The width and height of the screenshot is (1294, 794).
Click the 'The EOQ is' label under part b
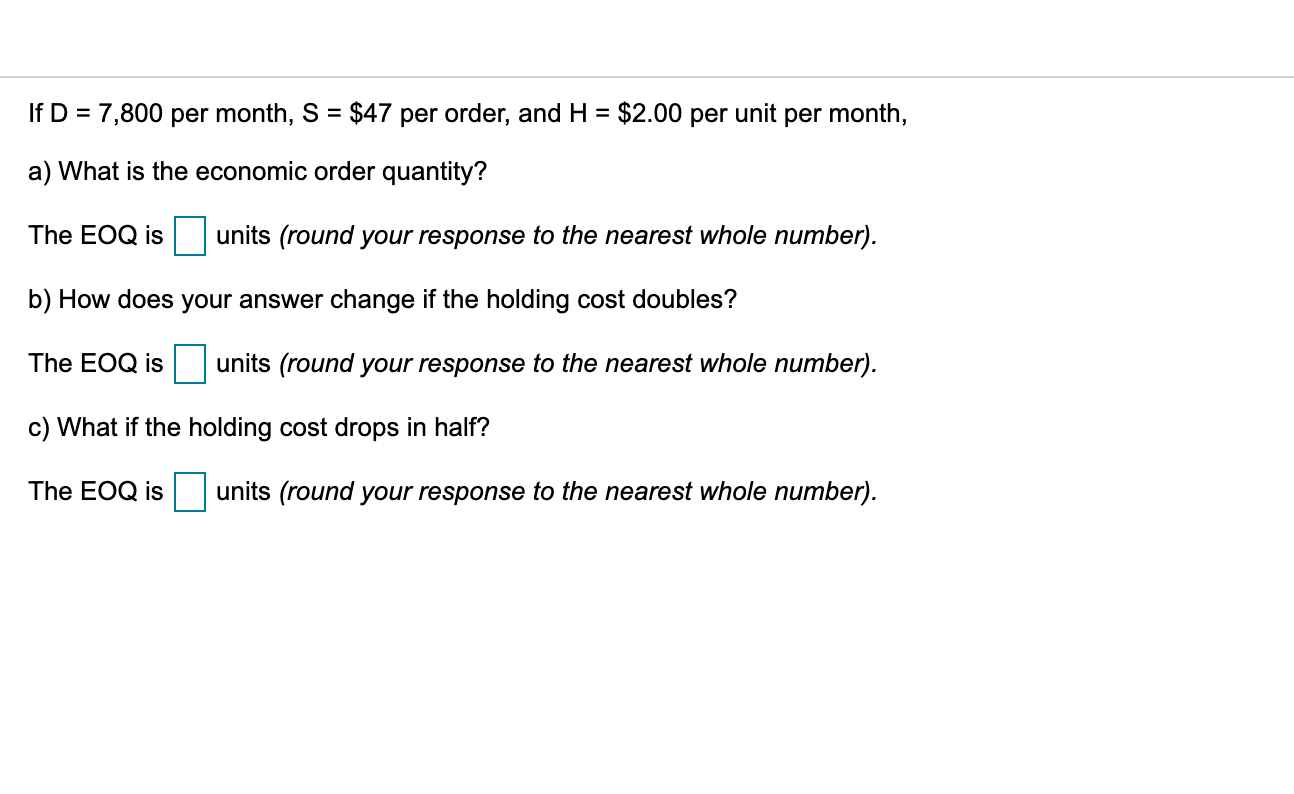[95, 363]
